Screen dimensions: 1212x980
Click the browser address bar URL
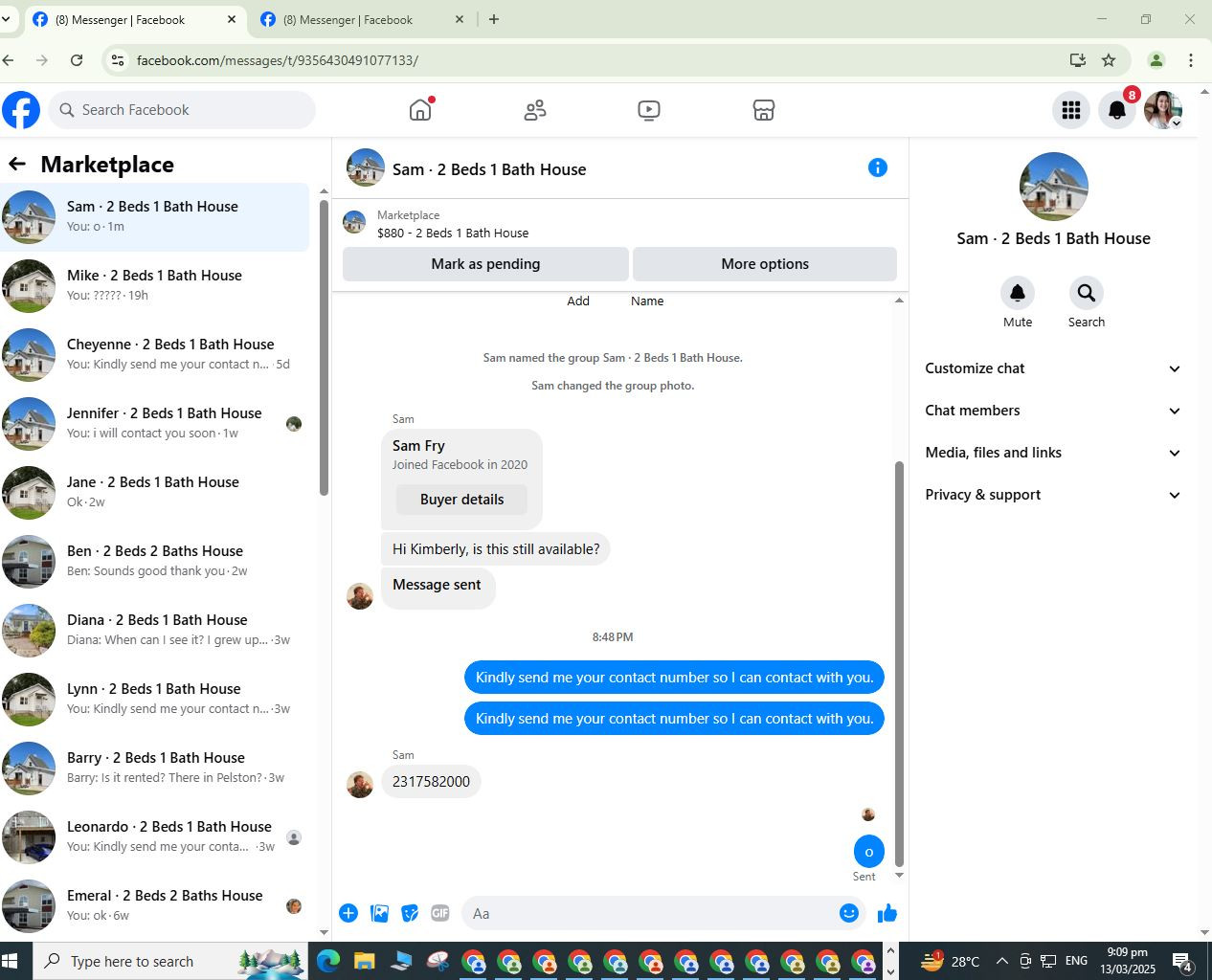pos(278,60)
